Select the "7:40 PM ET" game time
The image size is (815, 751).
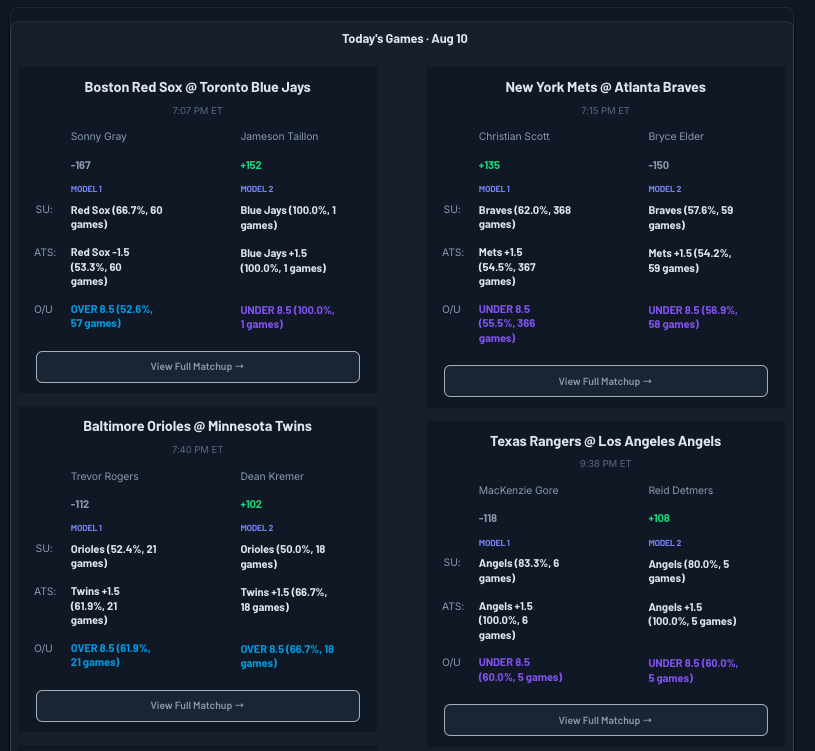coord(198,450)
